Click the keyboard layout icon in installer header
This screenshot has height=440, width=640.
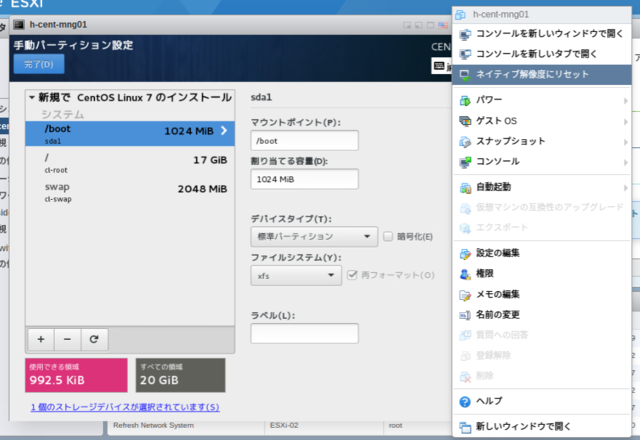(439, 66)
